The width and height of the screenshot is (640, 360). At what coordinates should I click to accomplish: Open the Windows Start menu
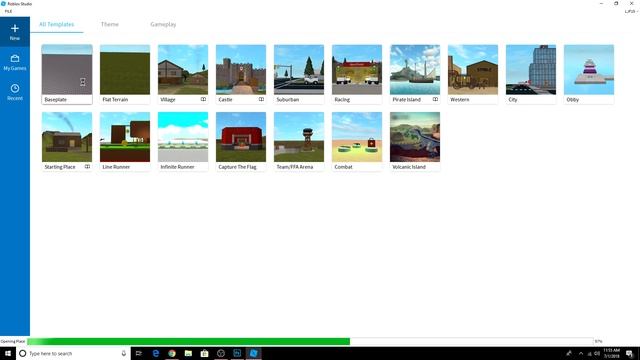click(x=8, y=353)
